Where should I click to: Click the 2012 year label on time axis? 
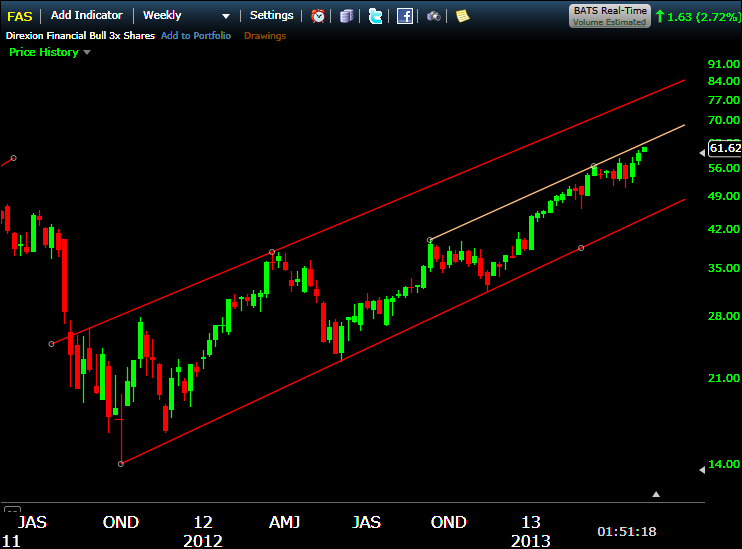pos(203,540)
